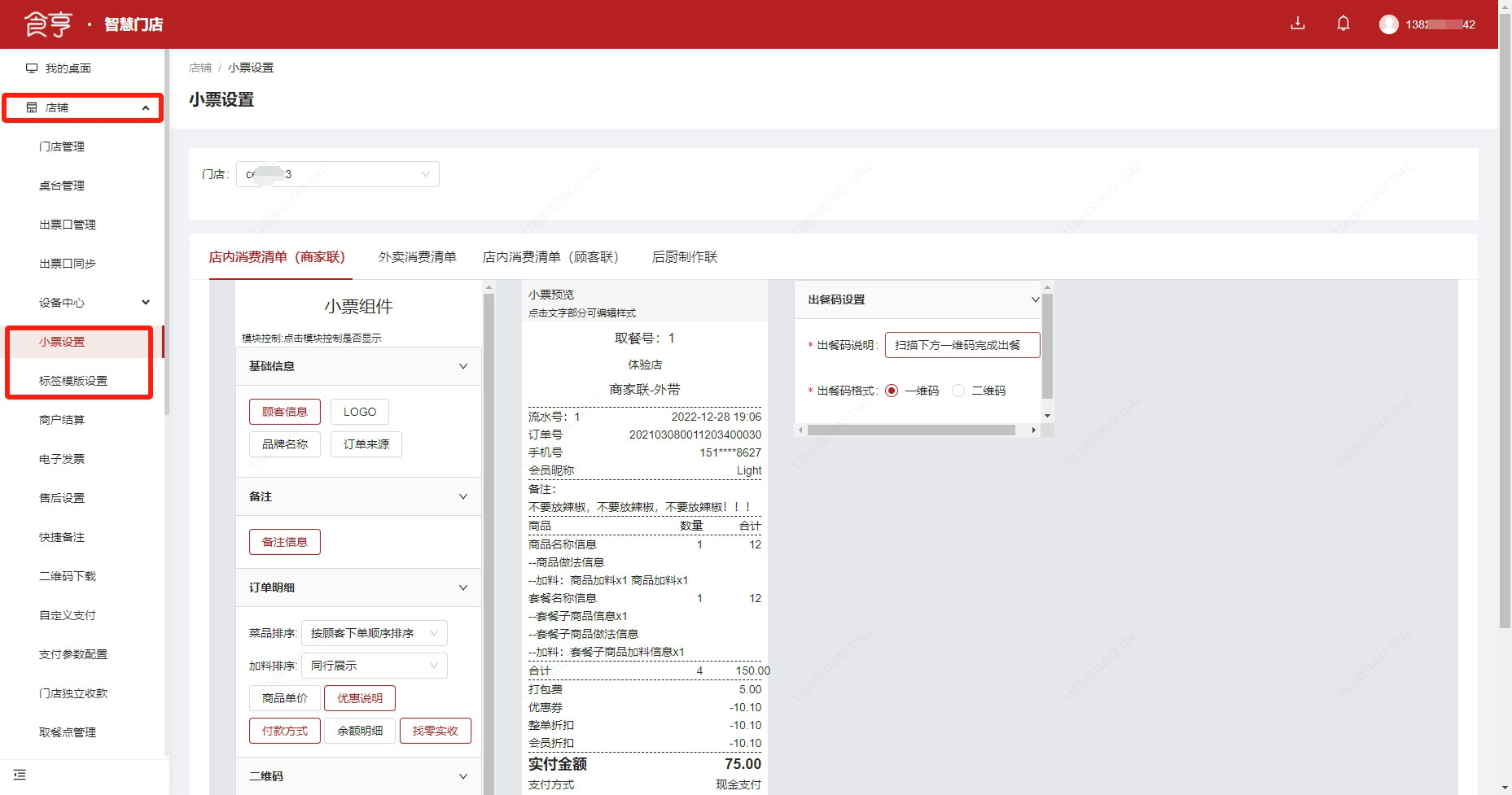The image size is (1512, 795).
Task: Click the download icon in the header
Action: [1298, 24]
